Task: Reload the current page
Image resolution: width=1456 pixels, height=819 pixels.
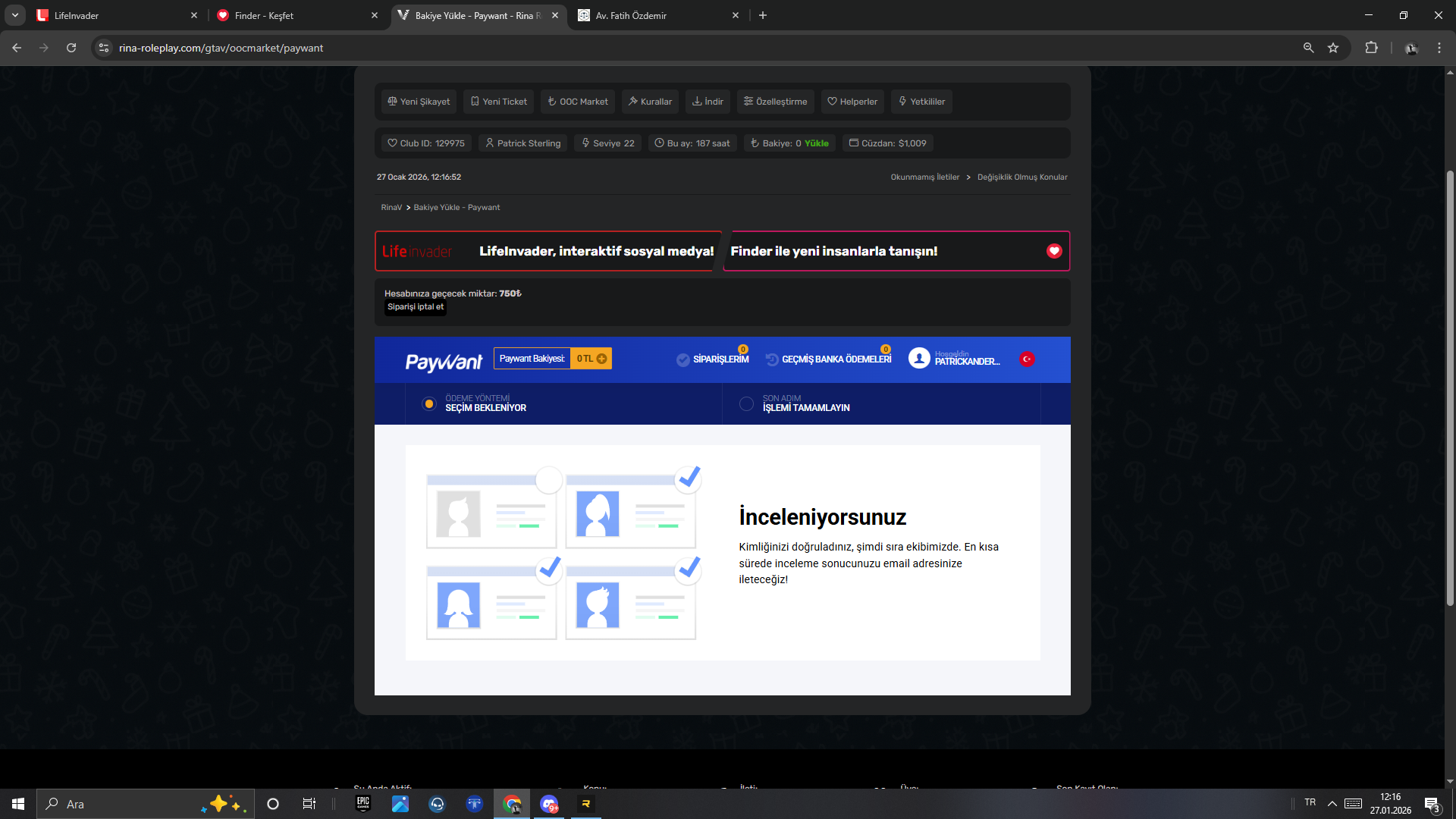Action: [71, 48]
